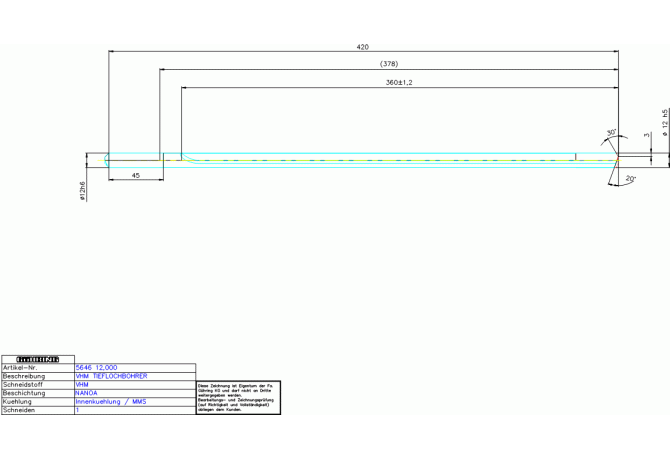The height and width of the screenshot is (460, 670).
Task: Select the 420 overall length dimension
Action: point(362,47)
